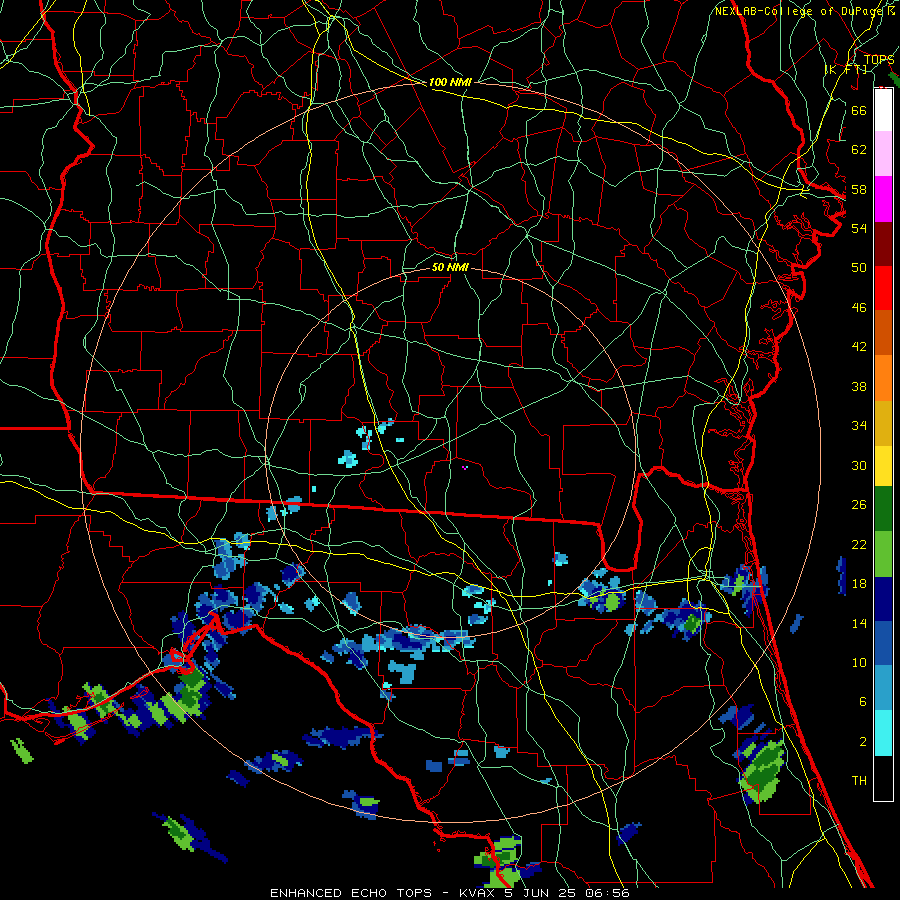Image resolution: width=900 pixels, height=900 pixels.
Task: Click the 2 value on the legend scale
Action: [862, 742]
